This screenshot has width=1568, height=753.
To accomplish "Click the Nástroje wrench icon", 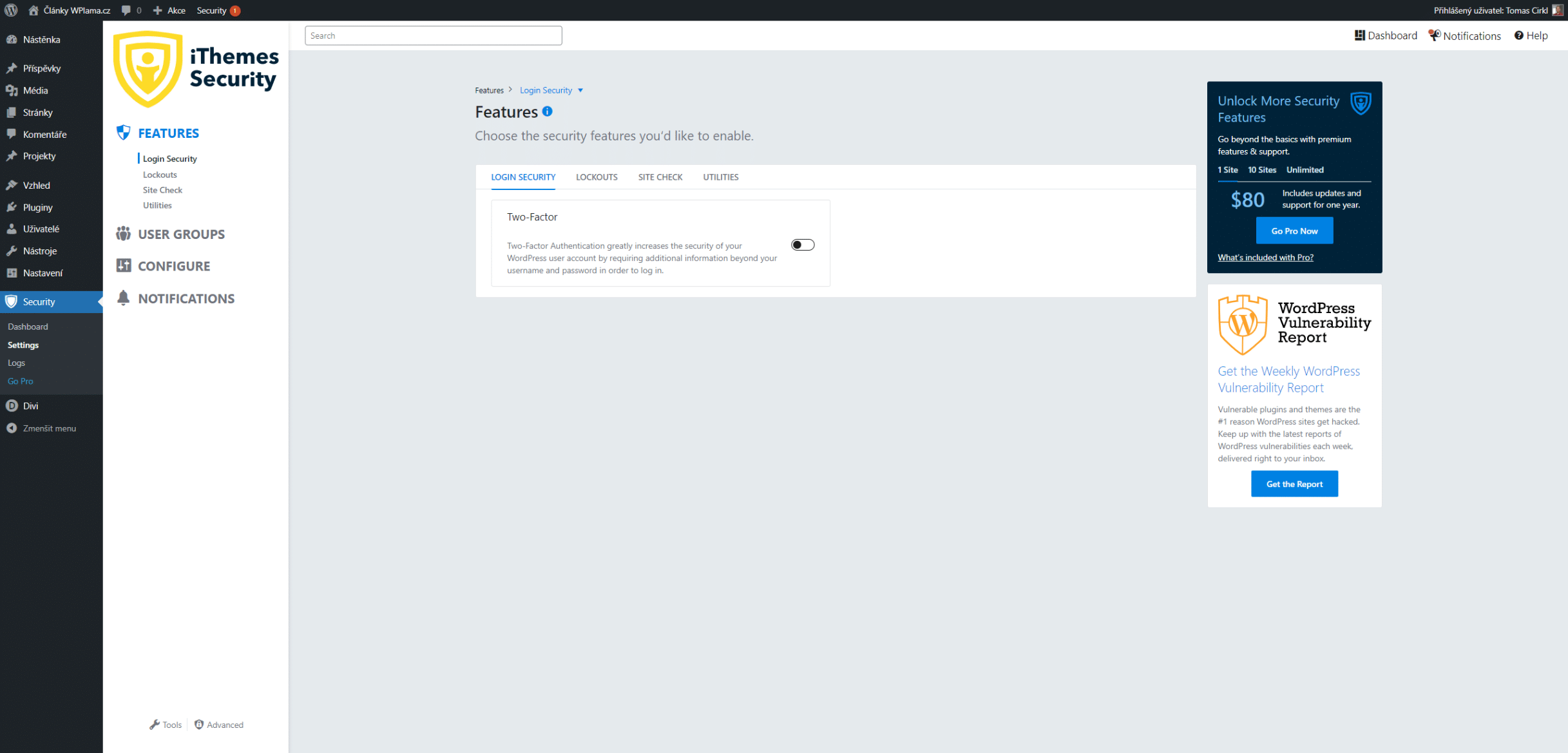I will 12,251.
